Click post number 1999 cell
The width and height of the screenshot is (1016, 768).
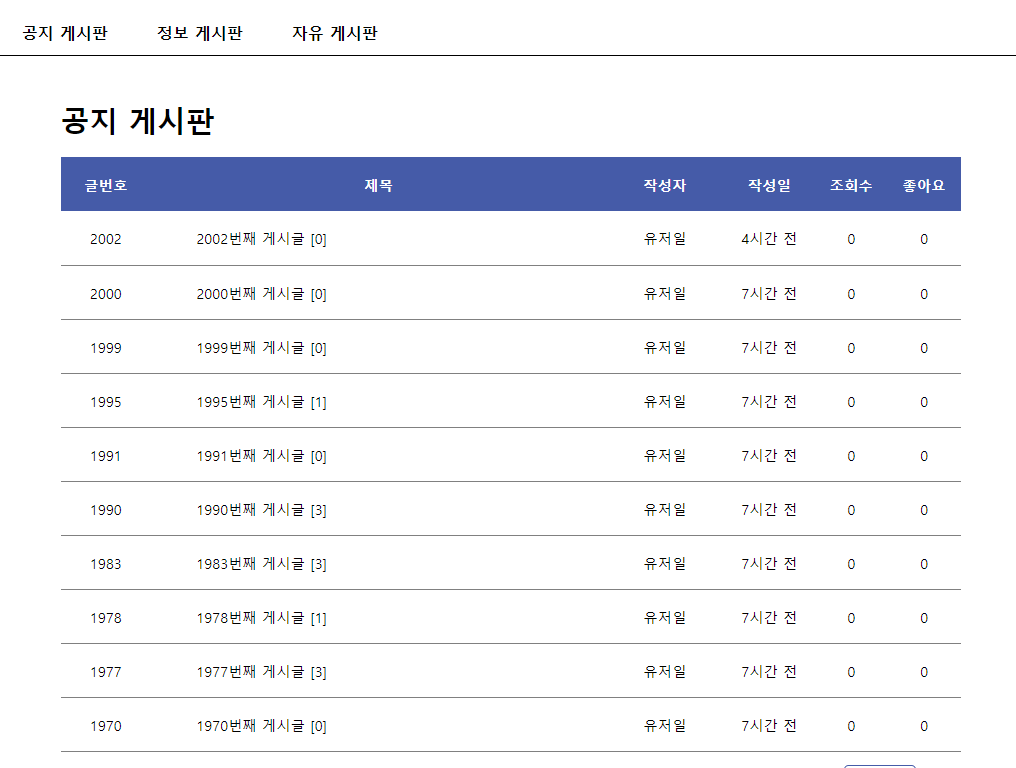tap(106, 348)
